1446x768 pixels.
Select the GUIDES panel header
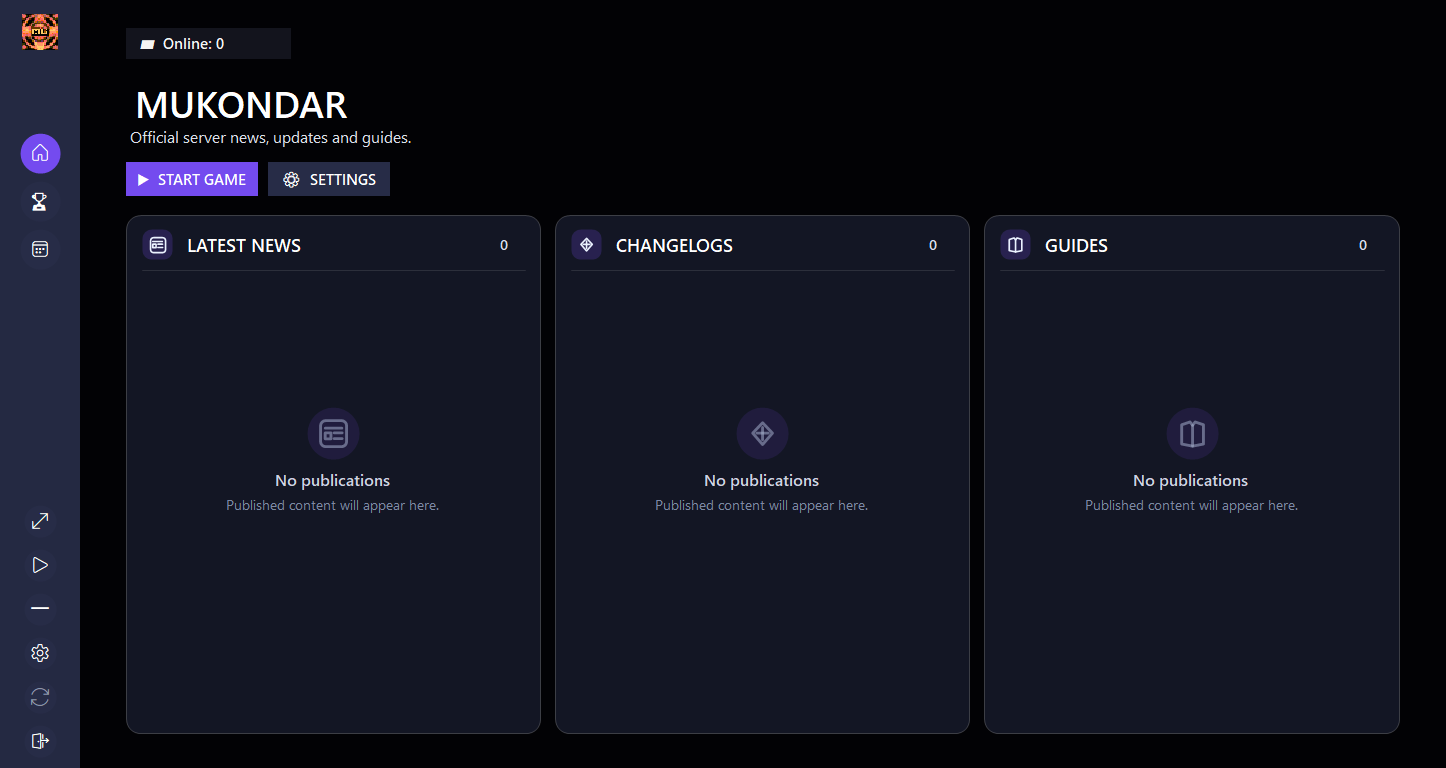[1192, 245]
